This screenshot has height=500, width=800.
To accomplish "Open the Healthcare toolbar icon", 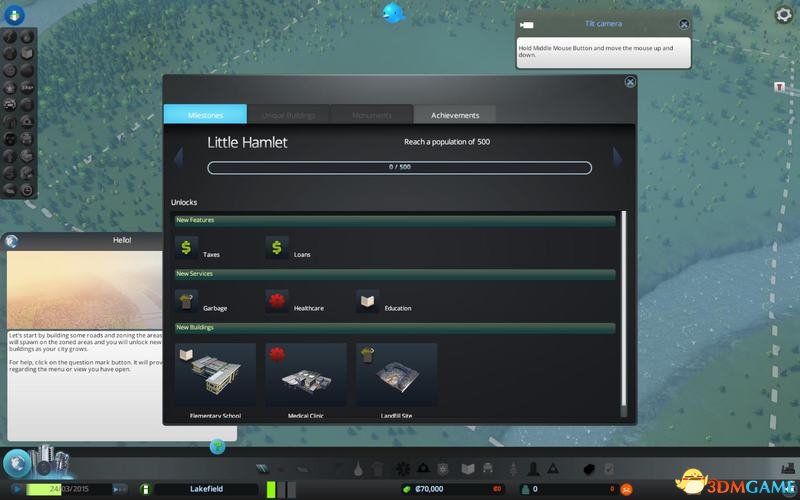I will point(403,469).
